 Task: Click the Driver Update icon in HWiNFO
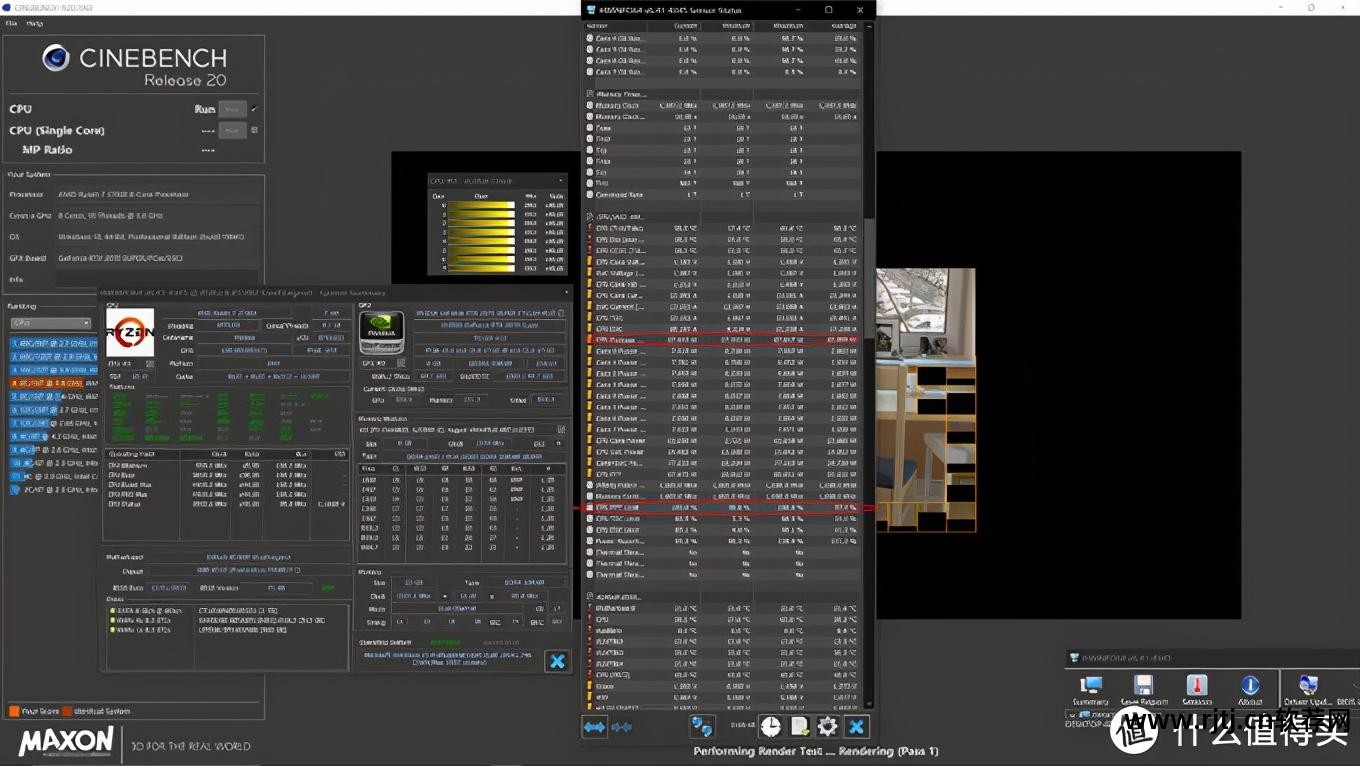tap(1308, 690)
